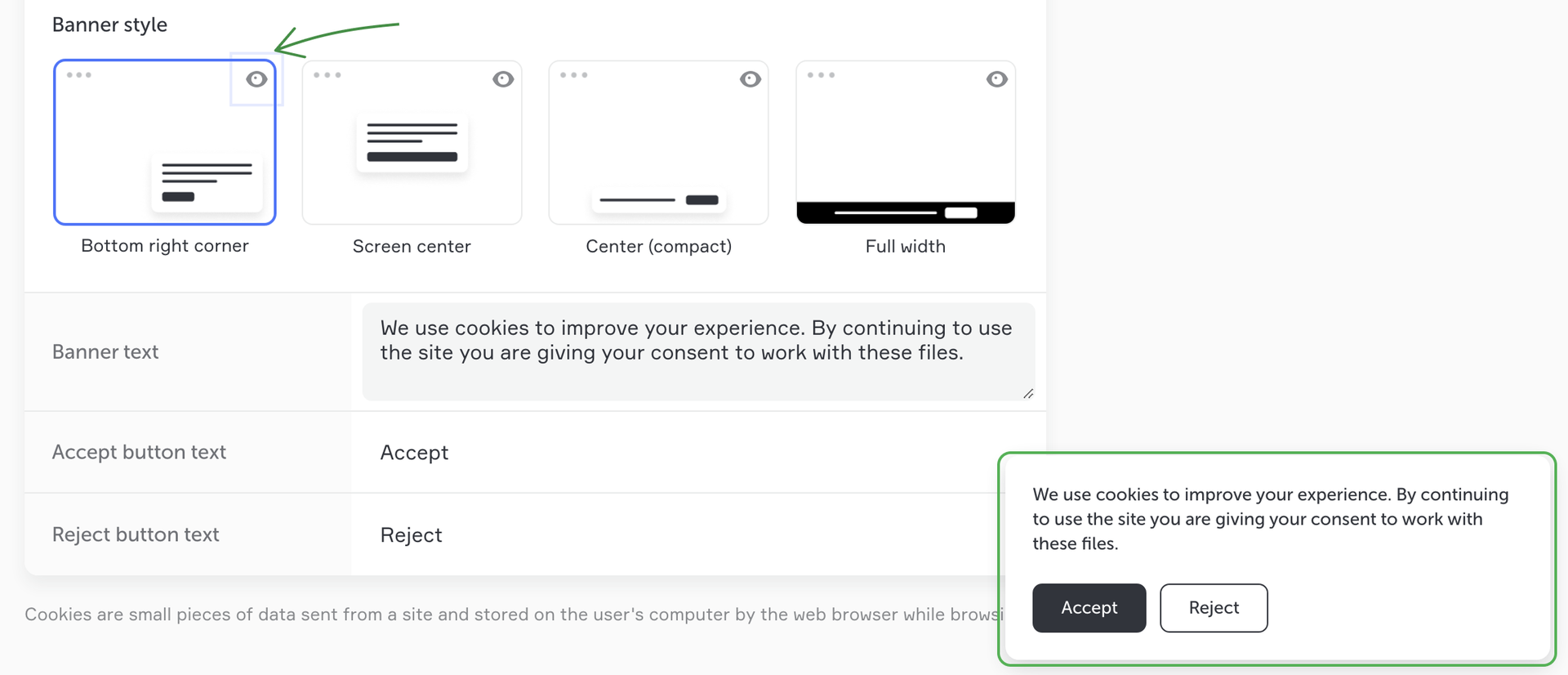Viewport: 1568px width, 675px height.
Task: Choose the Screen center banner thumbnail
Action: 412,143
